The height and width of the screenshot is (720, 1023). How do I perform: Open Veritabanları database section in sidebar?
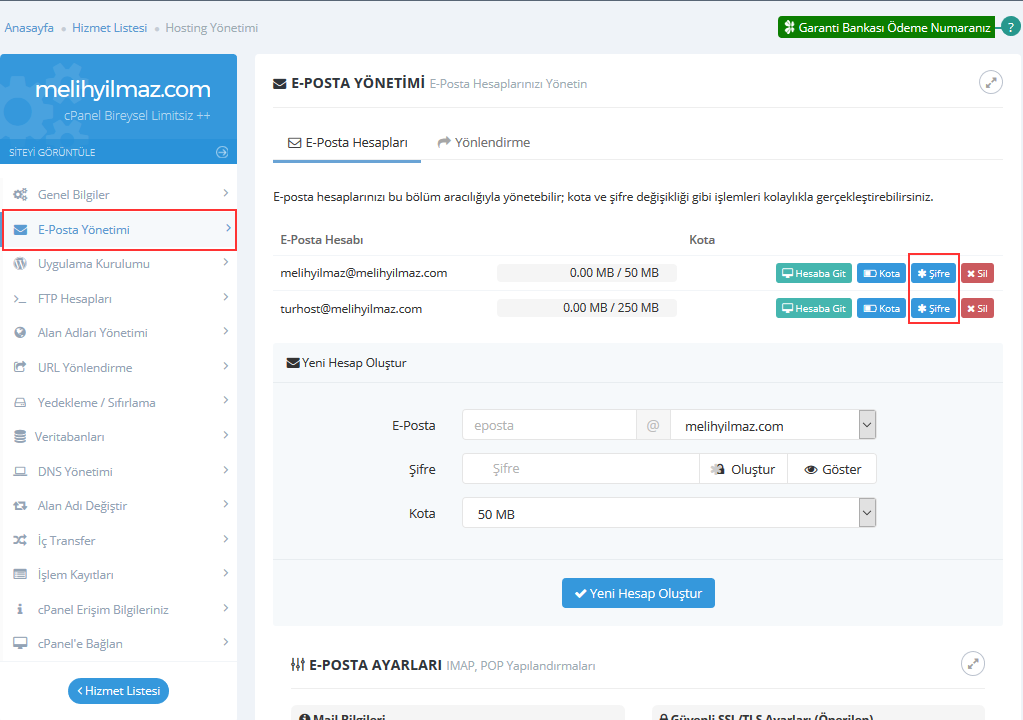coord(118,437)
